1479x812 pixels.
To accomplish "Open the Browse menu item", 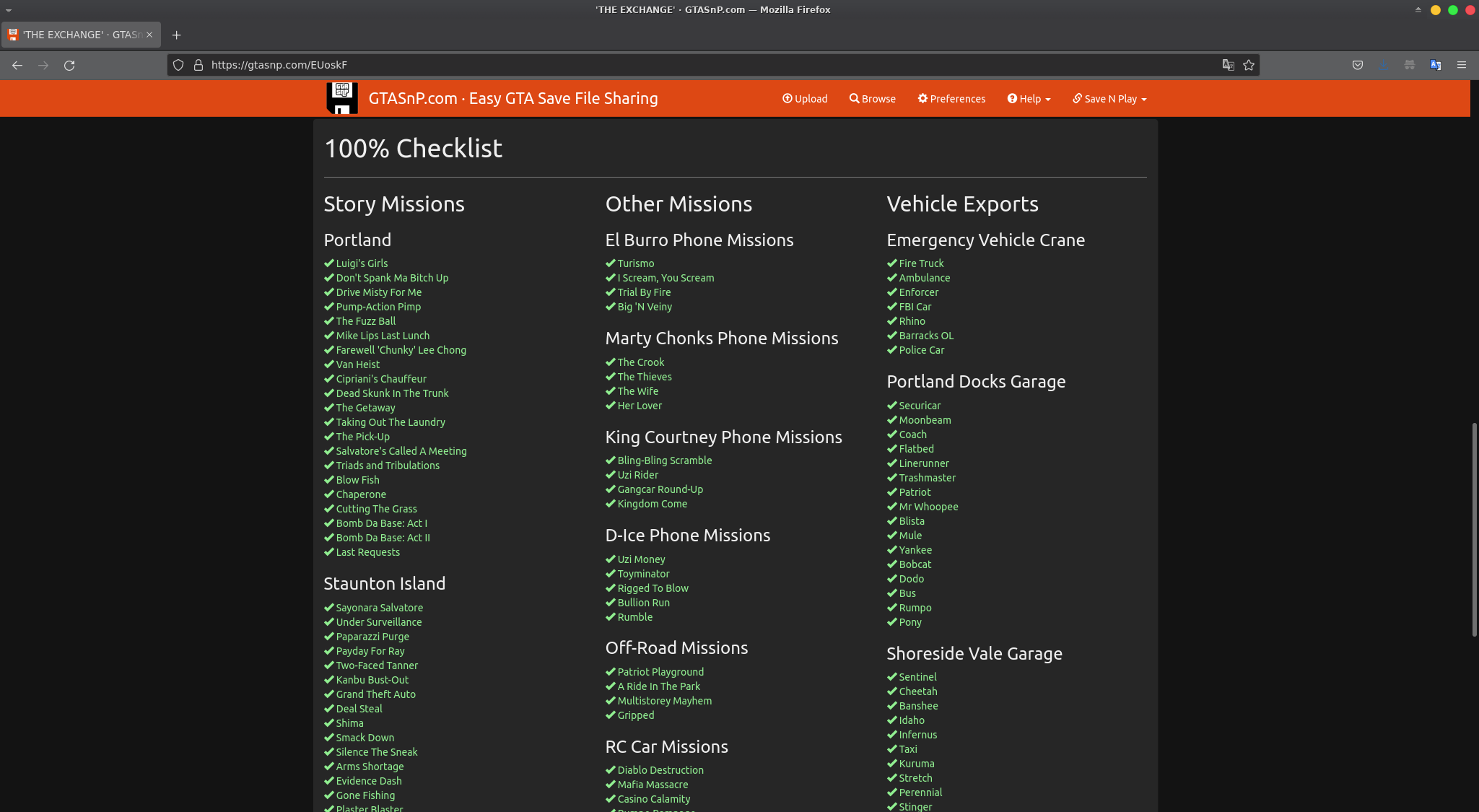I will click(872, 99).
